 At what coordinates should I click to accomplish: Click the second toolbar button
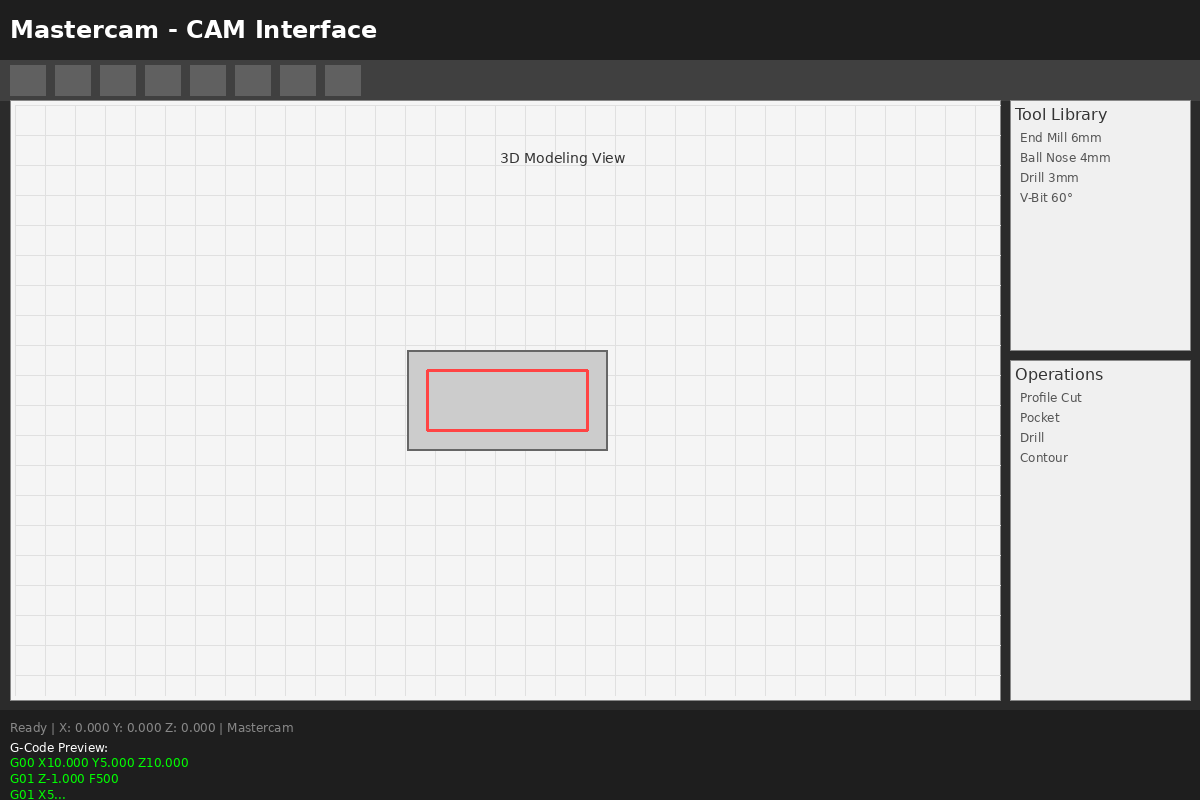[x=73, y=80]
